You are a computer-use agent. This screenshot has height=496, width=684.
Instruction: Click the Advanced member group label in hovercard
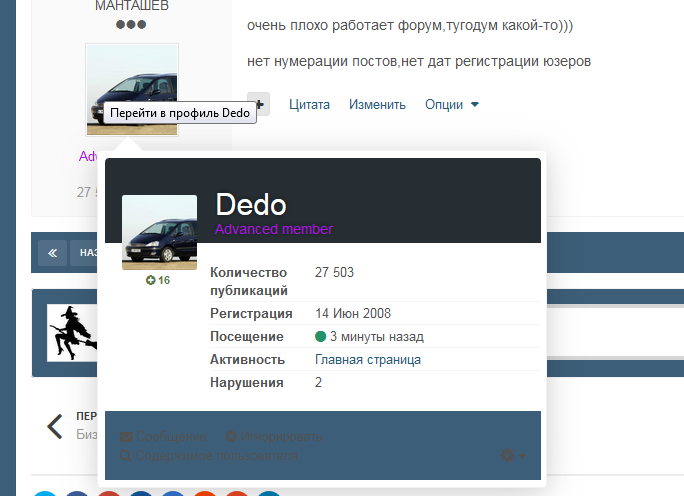coord(274,229)
